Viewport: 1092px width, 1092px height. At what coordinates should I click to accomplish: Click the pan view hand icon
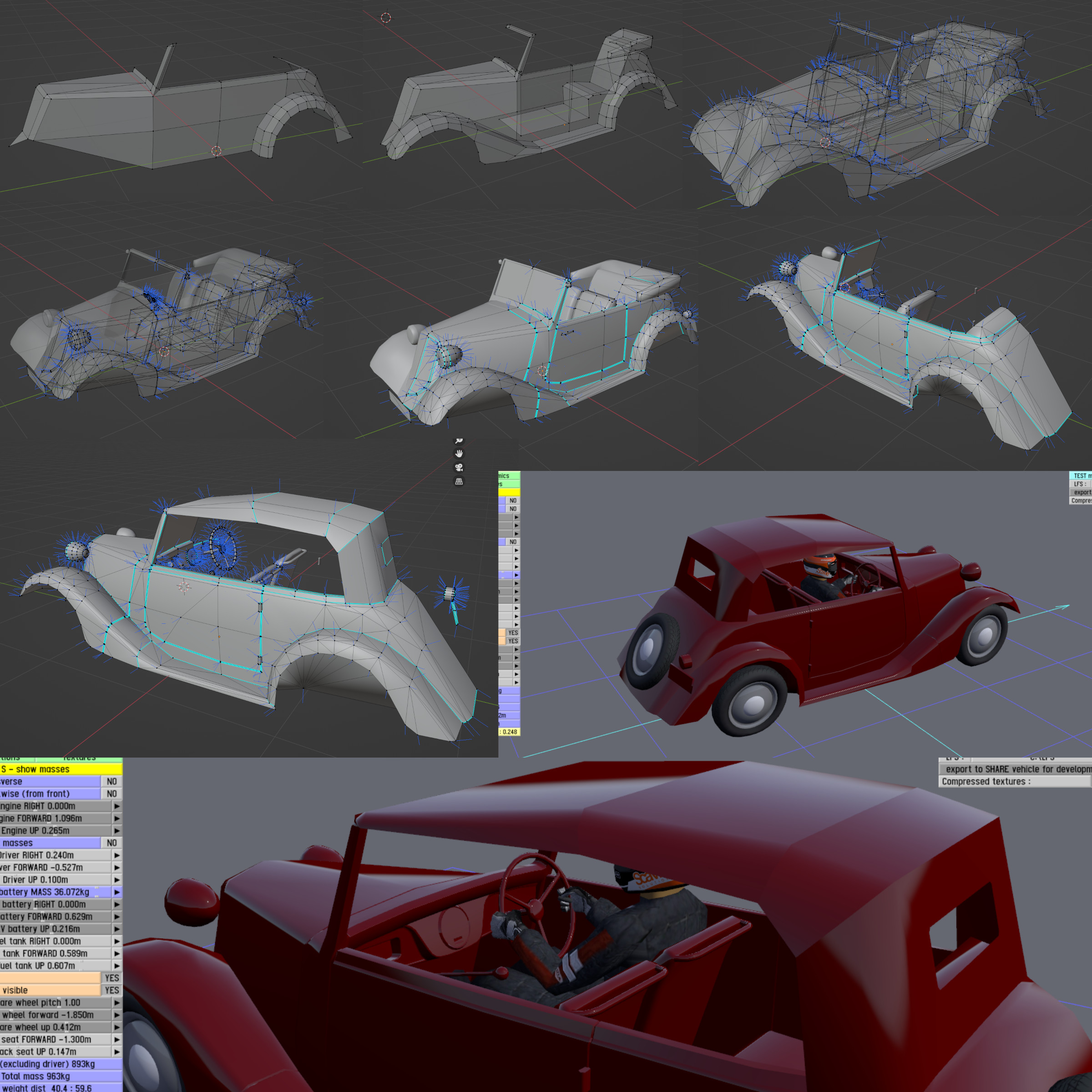pos(459,454)
